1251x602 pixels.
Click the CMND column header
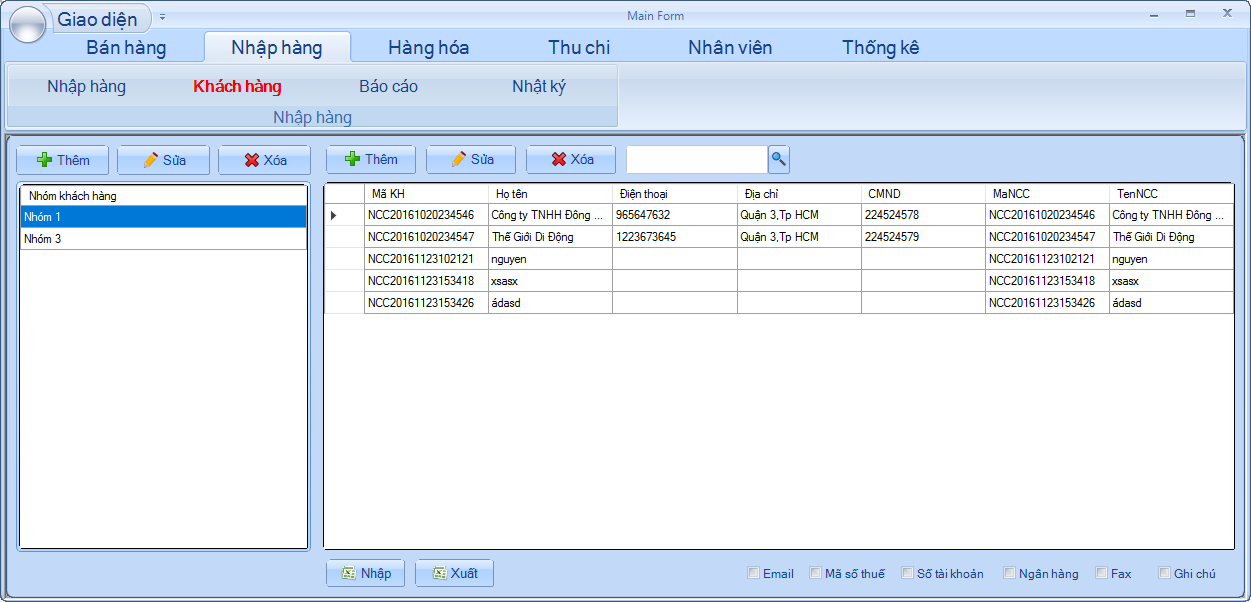pyautogui.click(x=923, y=193)
